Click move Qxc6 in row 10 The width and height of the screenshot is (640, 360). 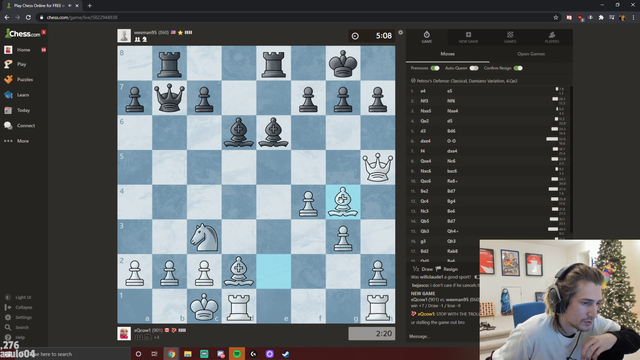tap(426, 181)
